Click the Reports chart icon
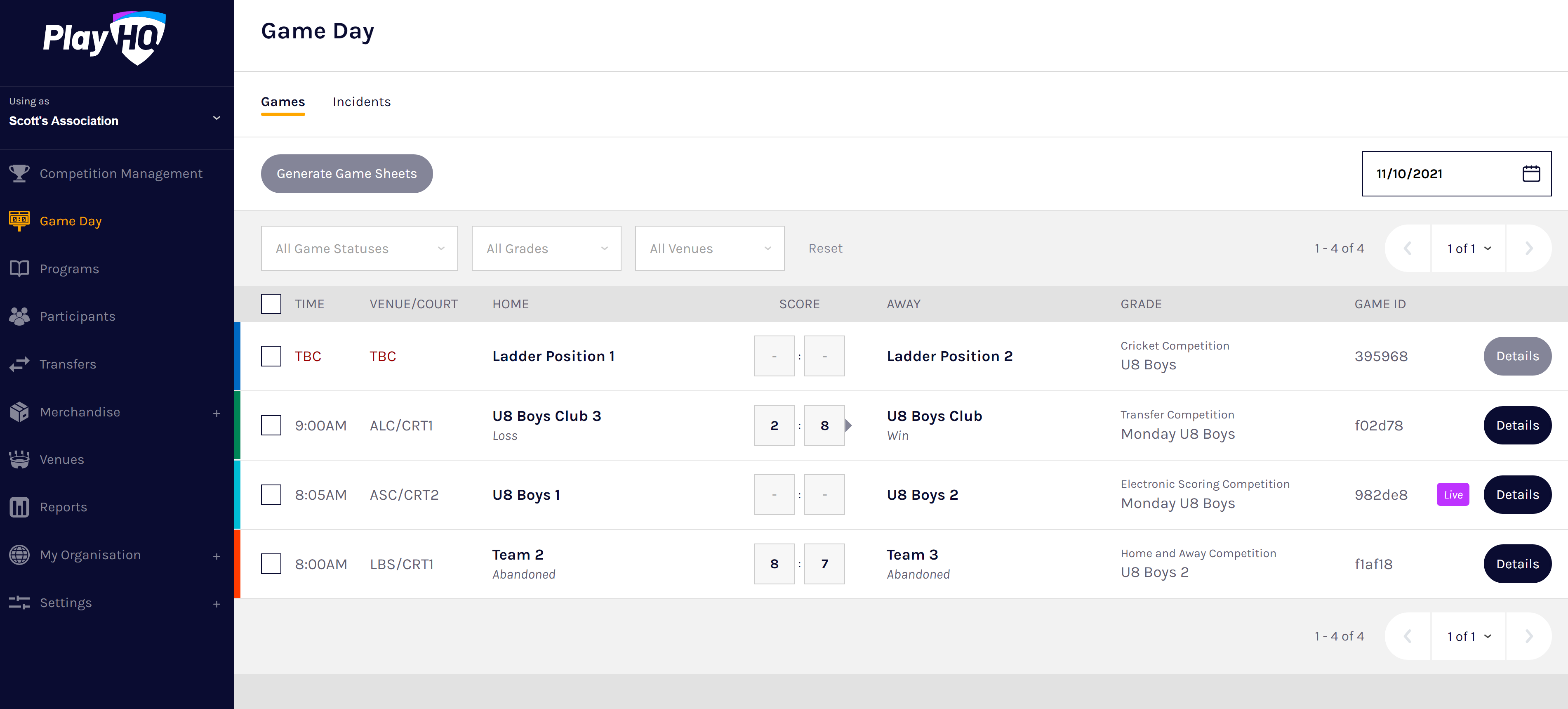Image resolution: width=1568 pixels, height=709 pixels. 19,507
